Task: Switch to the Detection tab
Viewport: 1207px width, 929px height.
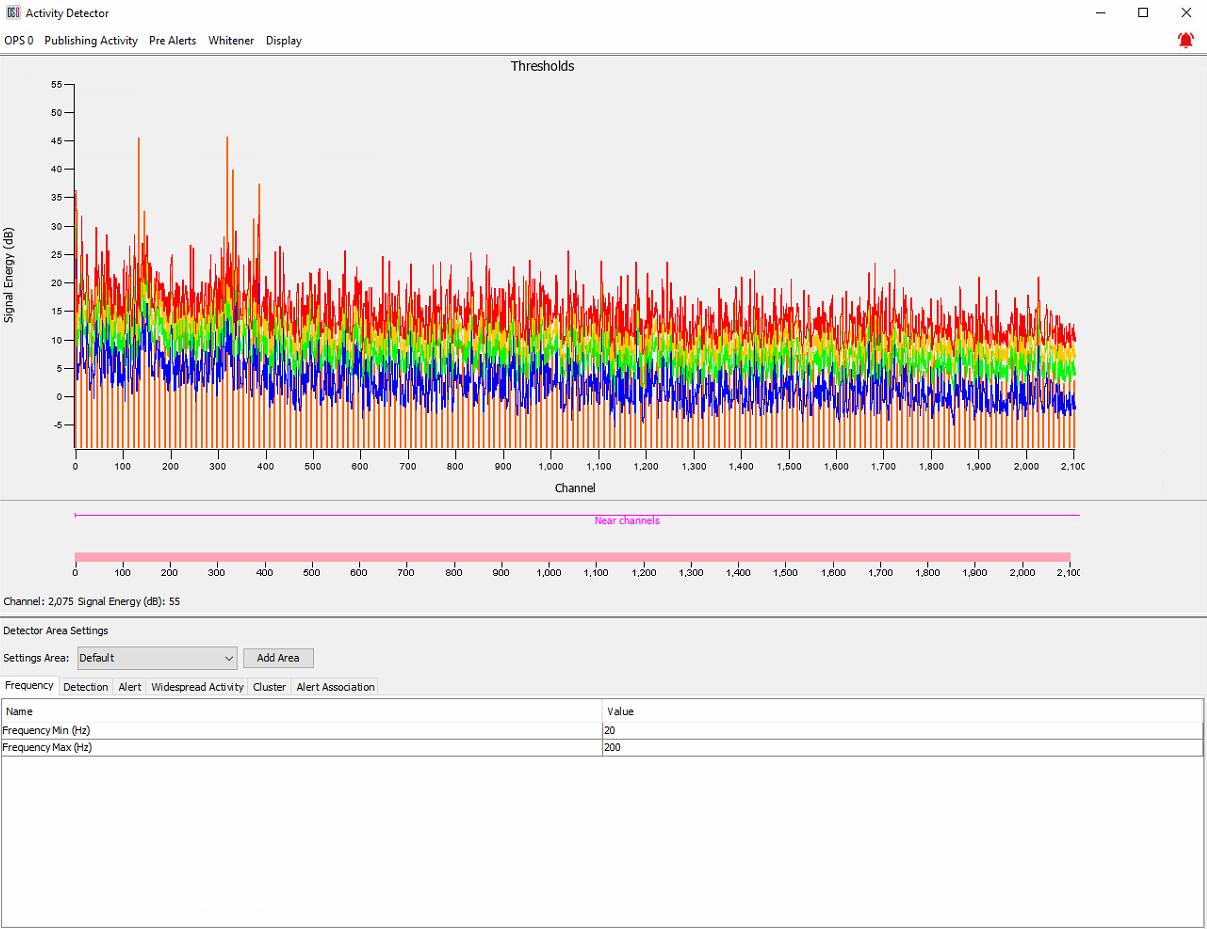Action: pyautogui.click(x=86, y=687)
